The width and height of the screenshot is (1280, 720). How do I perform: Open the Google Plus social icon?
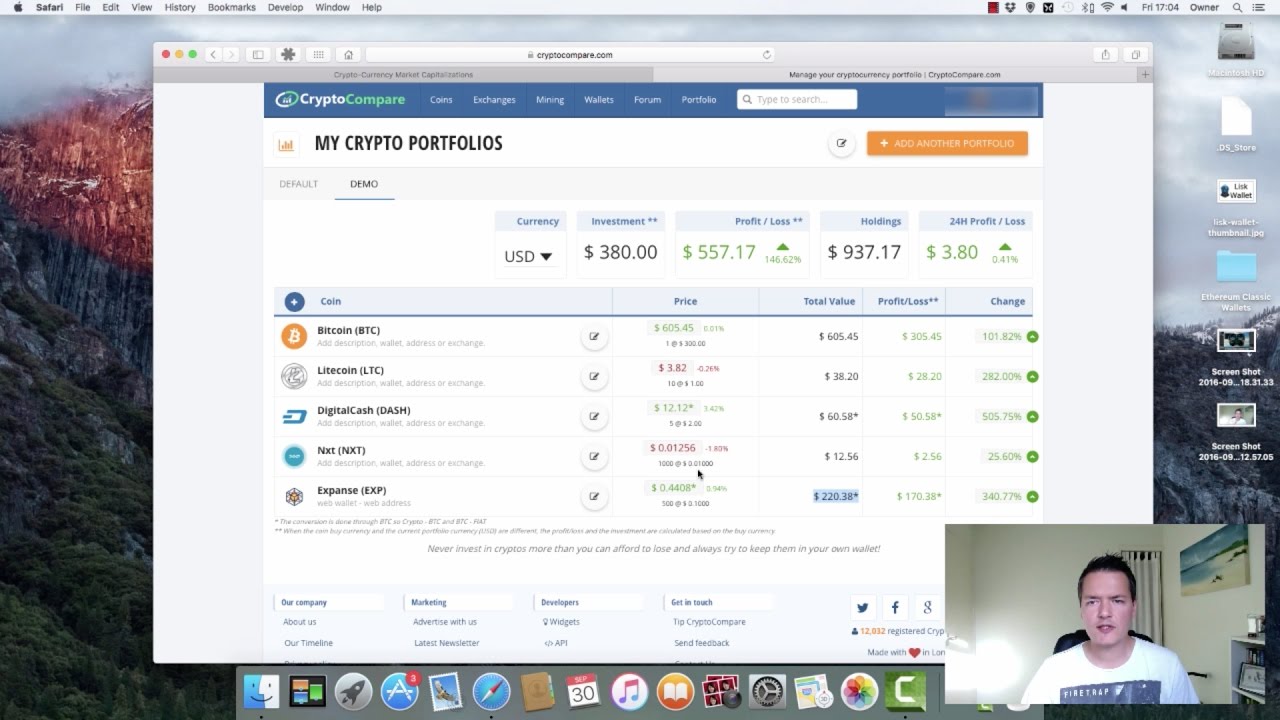coord(928,607)
